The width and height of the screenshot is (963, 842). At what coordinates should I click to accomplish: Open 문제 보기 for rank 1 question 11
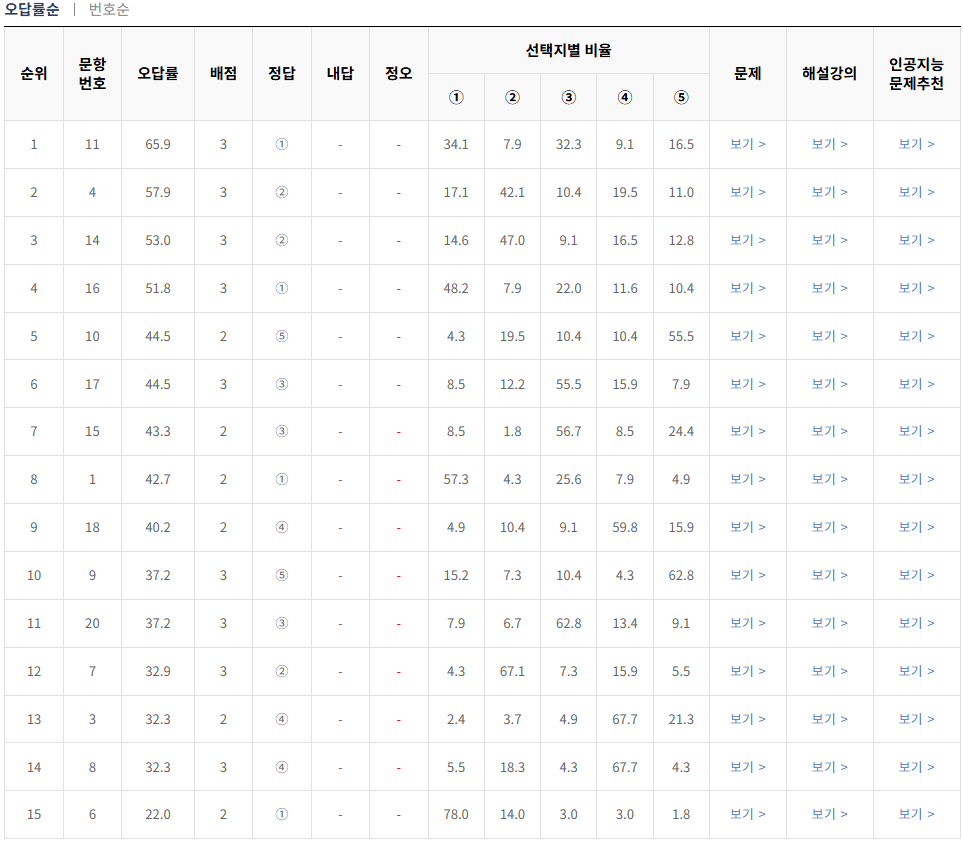coord(748,144)
